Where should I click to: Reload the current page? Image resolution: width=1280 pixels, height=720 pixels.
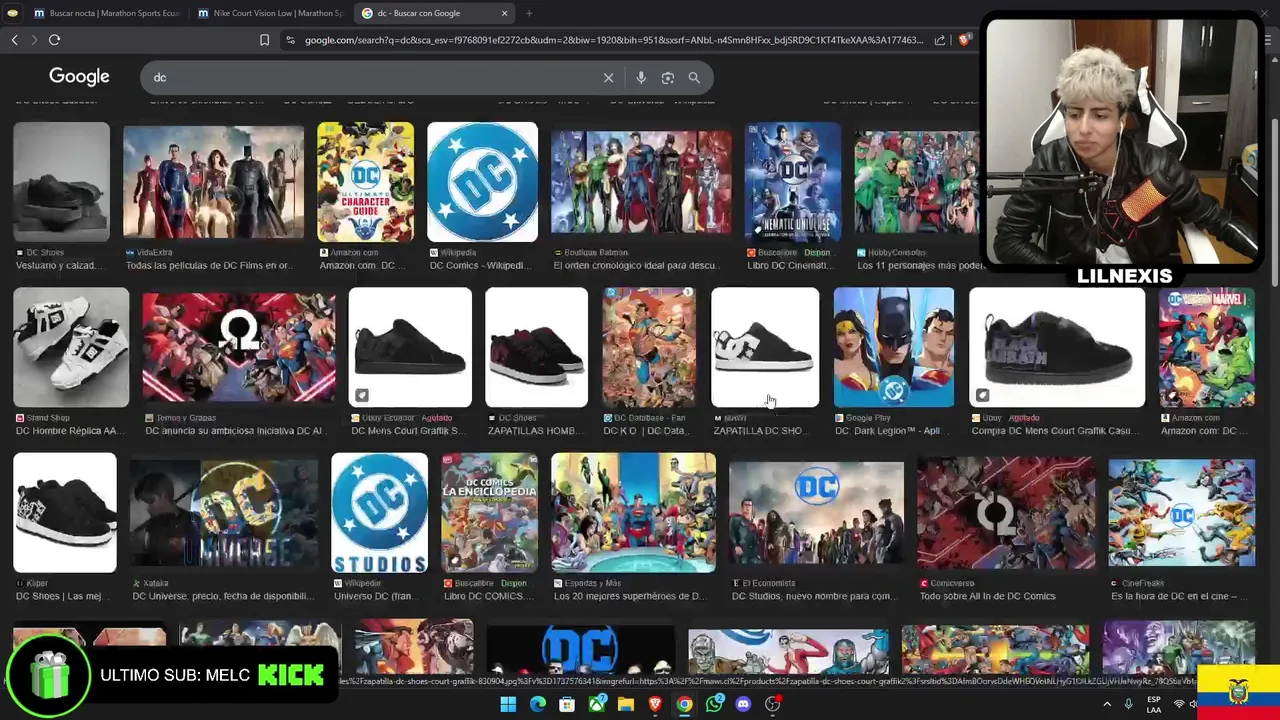[x=54, y=40]
